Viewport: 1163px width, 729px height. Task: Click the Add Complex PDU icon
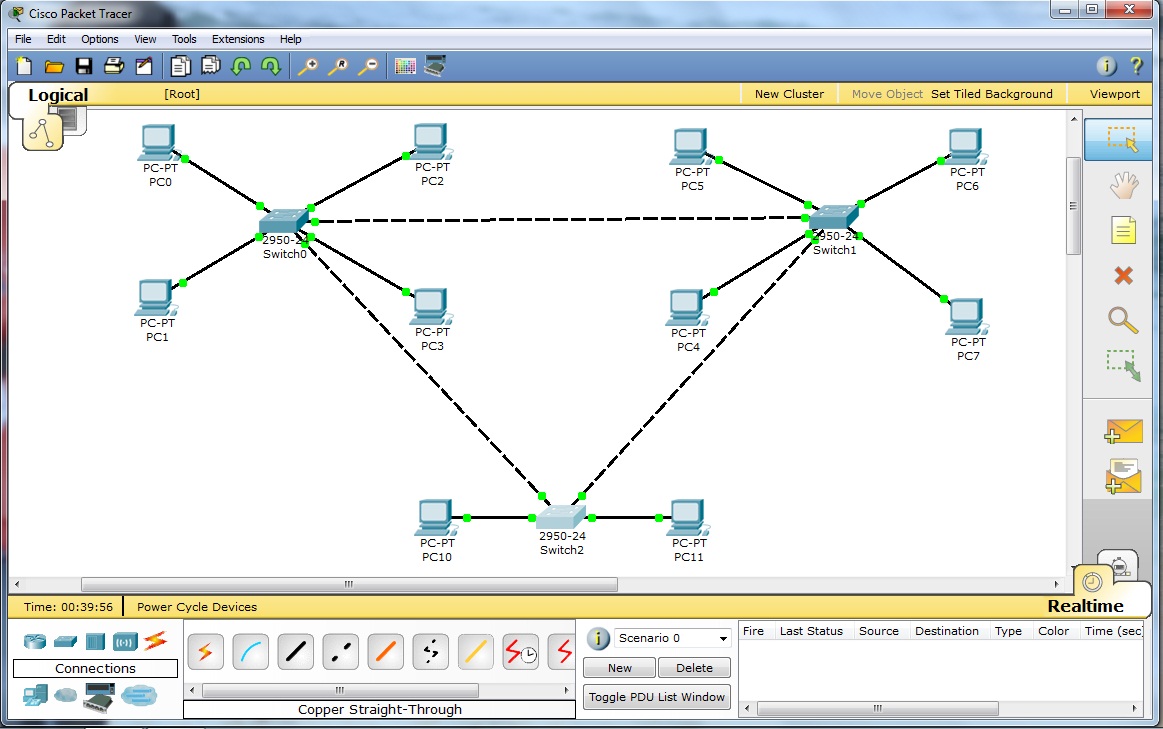tap(1121, 477)
